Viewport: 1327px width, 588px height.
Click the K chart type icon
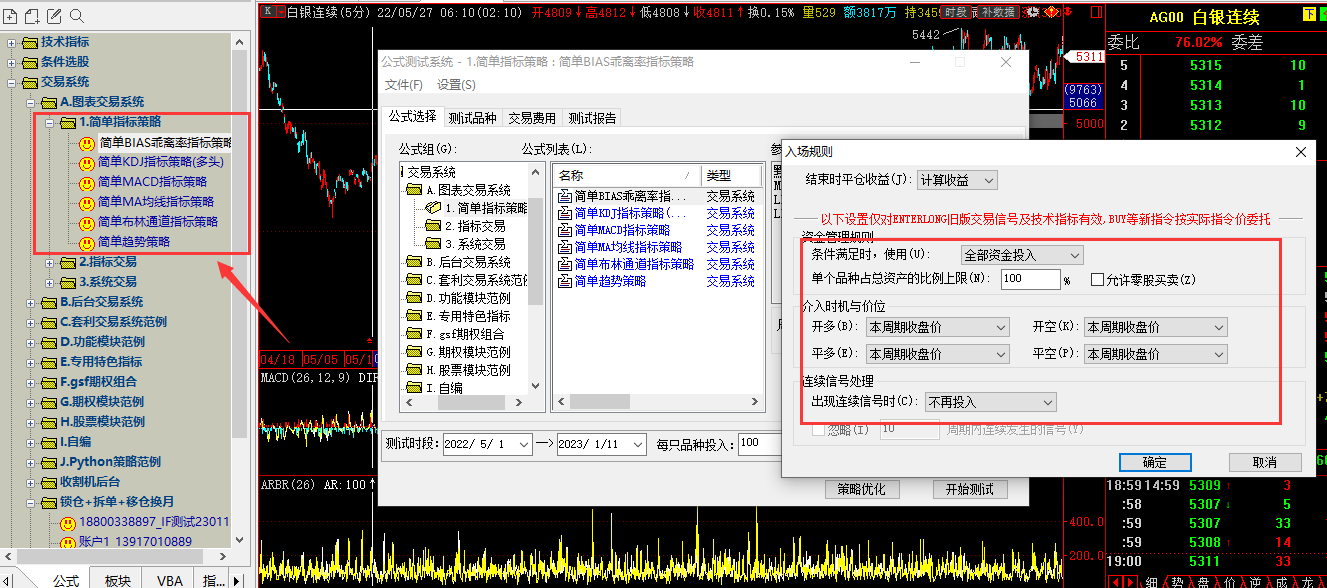point(268,11)
